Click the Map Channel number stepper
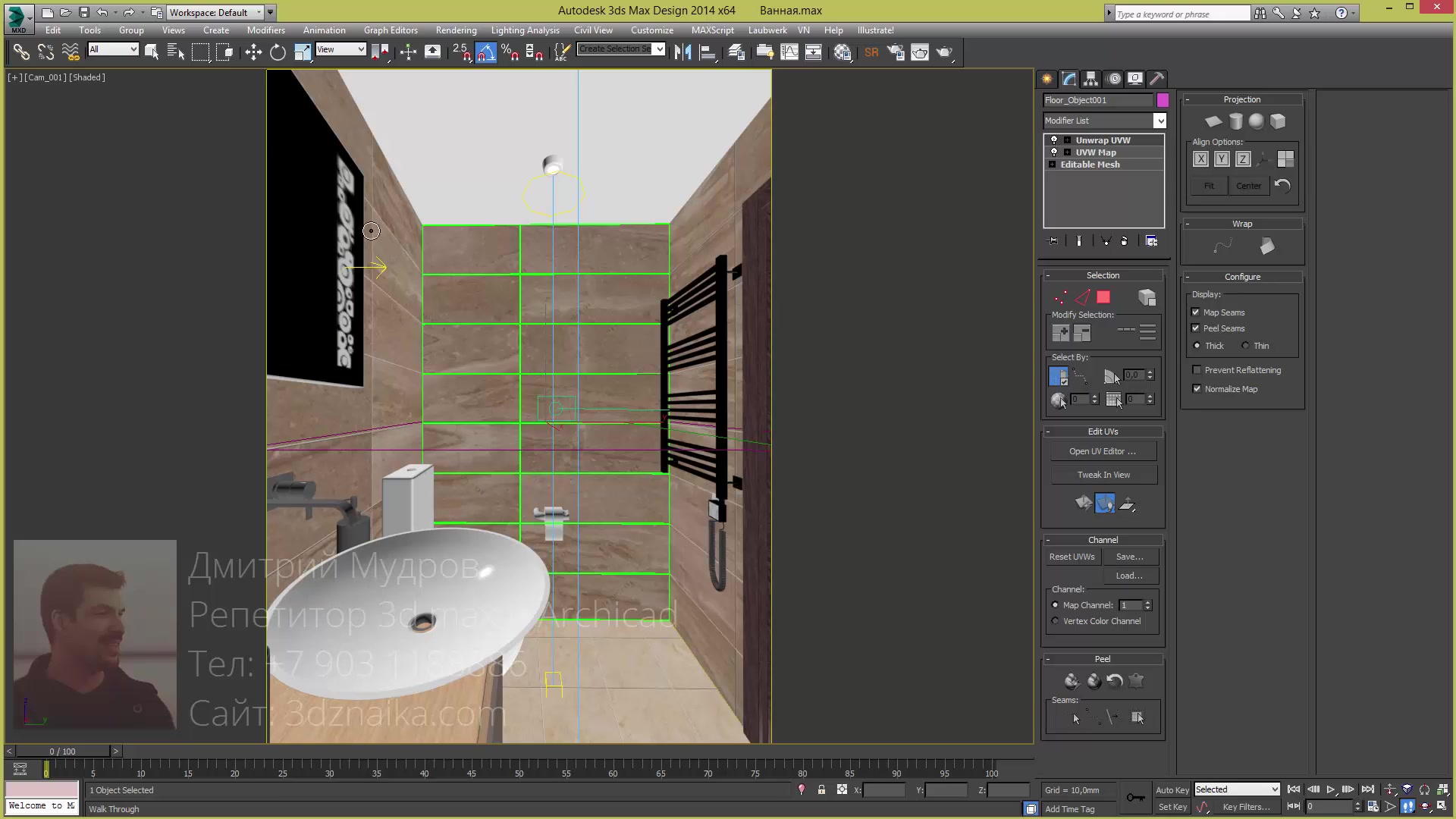 pyautogui.click(x=1148, y=605)
